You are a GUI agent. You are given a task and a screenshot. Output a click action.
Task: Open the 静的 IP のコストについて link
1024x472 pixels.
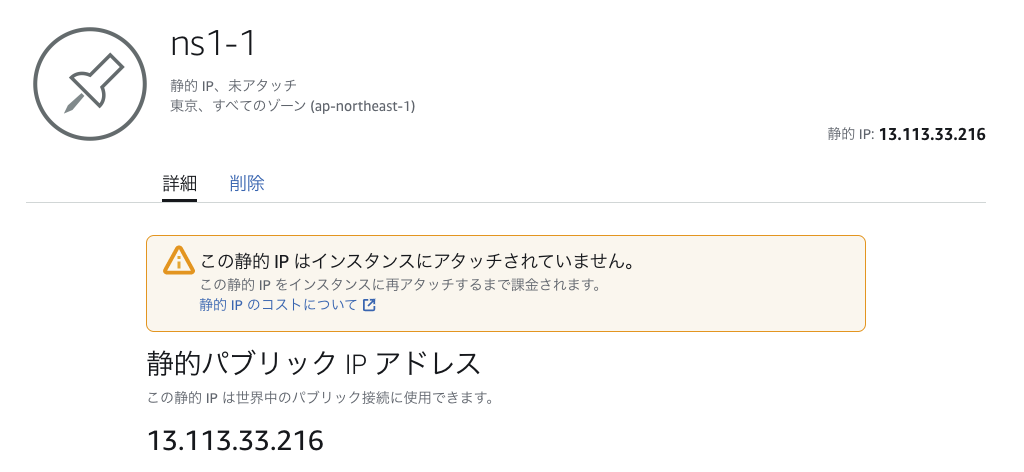tap(279, 305)
